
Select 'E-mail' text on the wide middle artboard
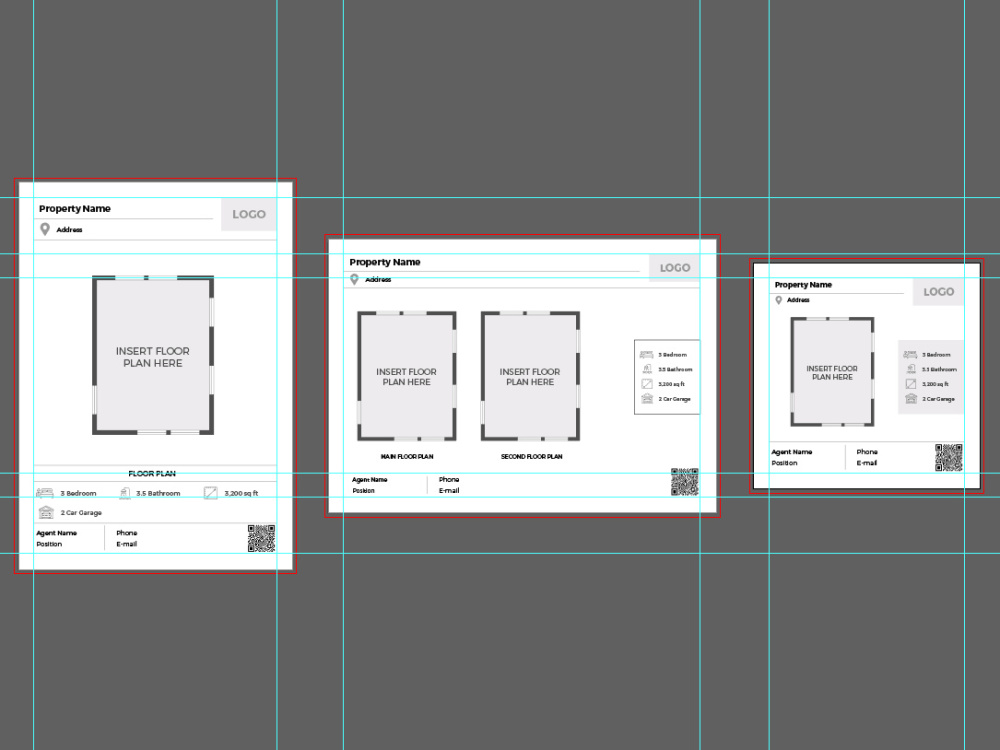pos(449,490)
